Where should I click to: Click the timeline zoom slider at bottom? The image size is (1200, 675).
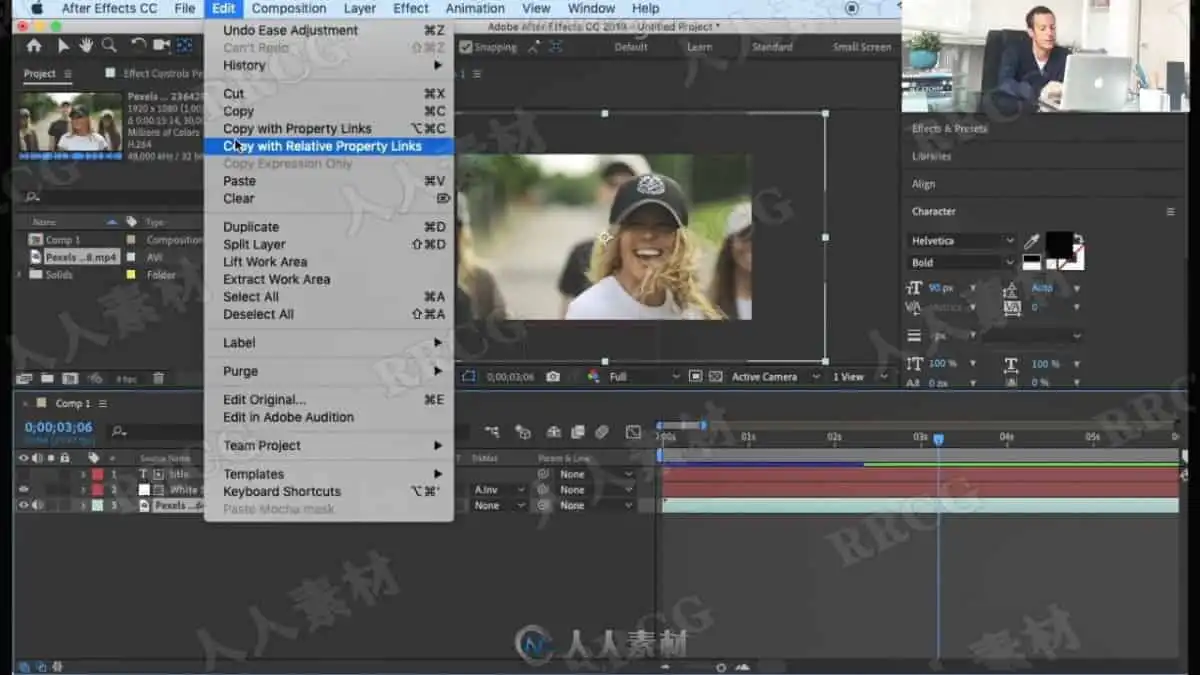pos(721,666)
